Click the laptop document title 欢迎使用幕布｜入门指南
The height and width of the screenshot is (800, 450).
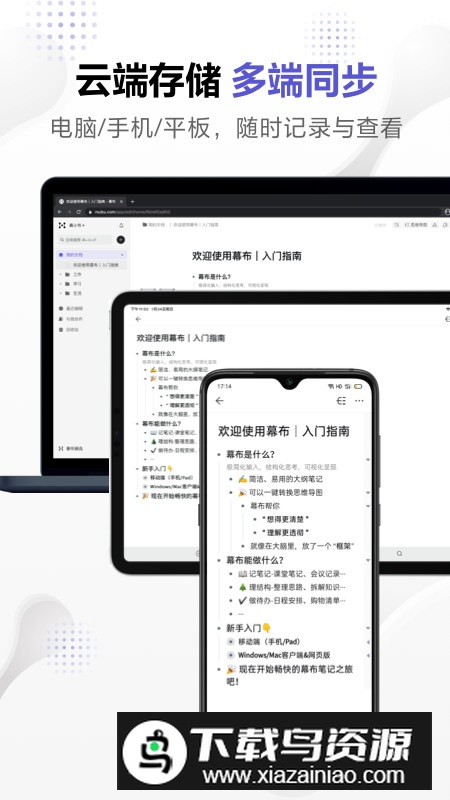click(246, 256)
